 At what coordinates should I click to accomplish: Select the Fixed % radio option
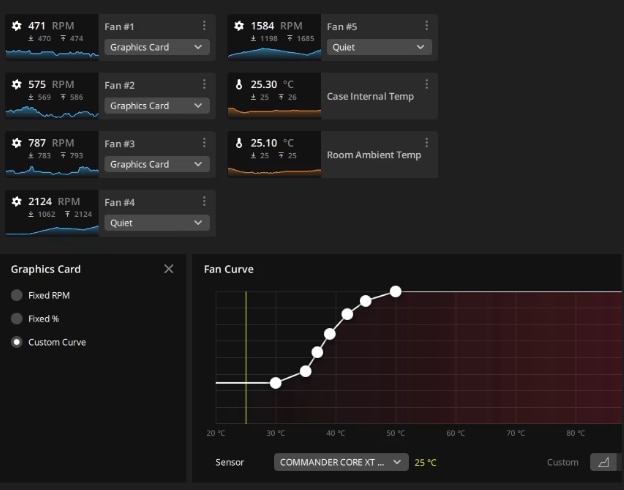(x=17, y=319)
